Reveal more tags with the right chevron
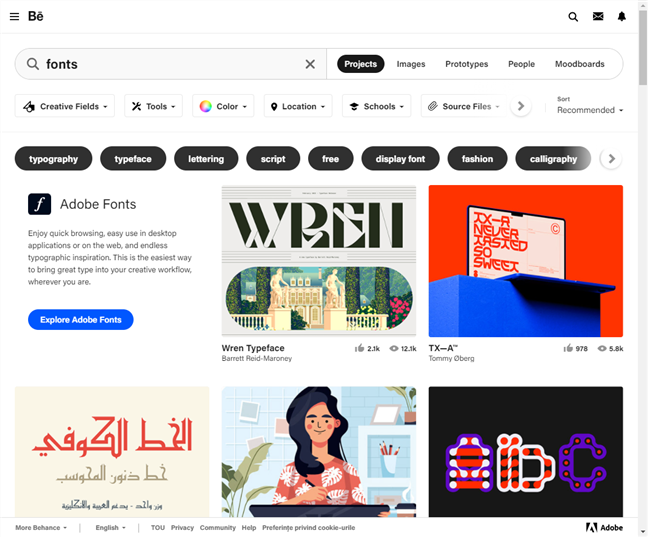Image resolution: width=648 pixels, height=537 pixels. (x=611, y=159)
